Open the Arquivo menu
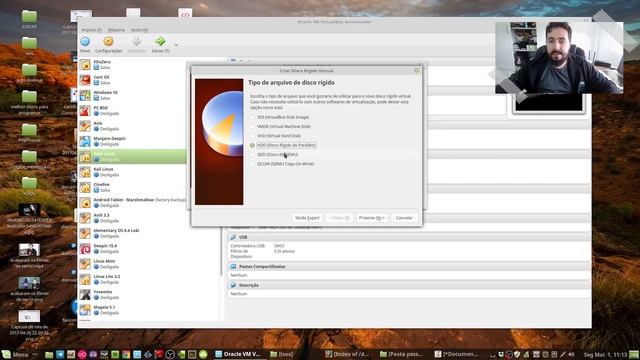640x360 pixels. click(x=91, y=30)
